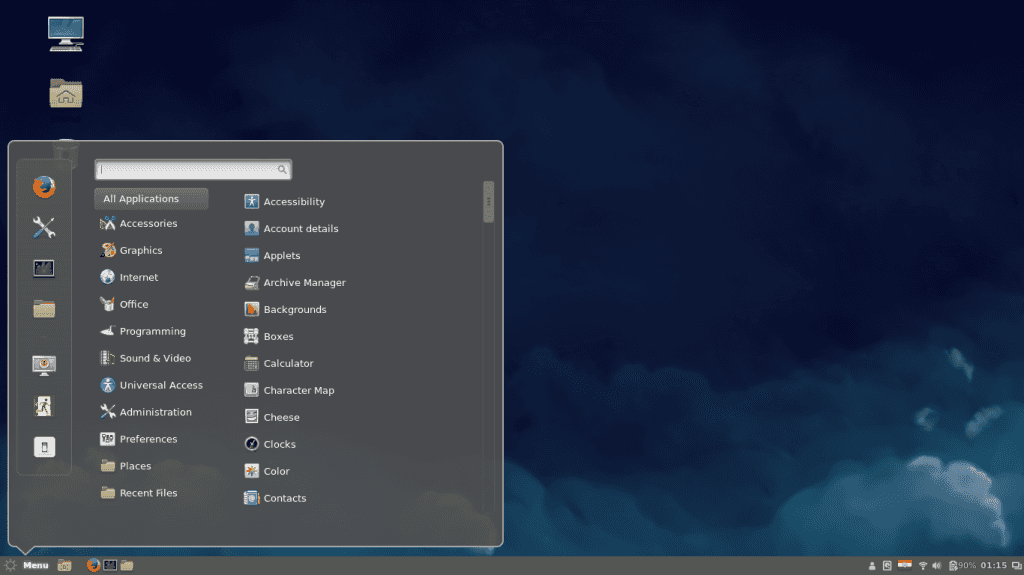Launch the Calculator app
1024x575 pixels.
coord(288,363)
